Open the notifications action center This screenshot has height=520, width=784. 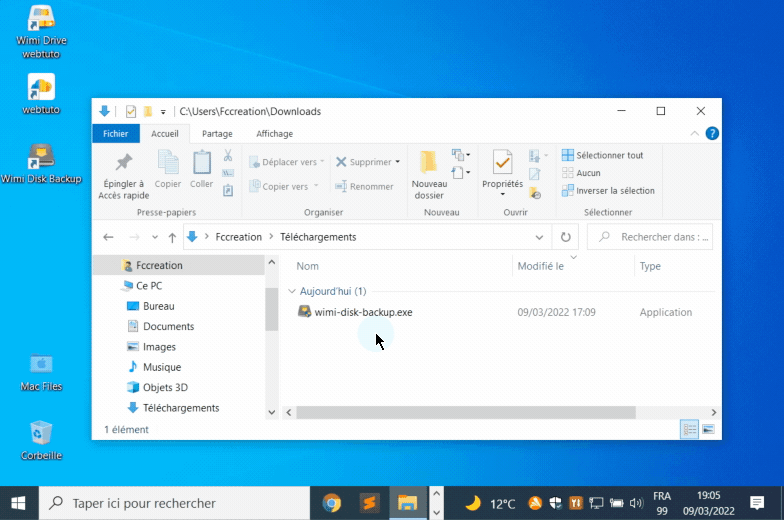click(757, 503)
